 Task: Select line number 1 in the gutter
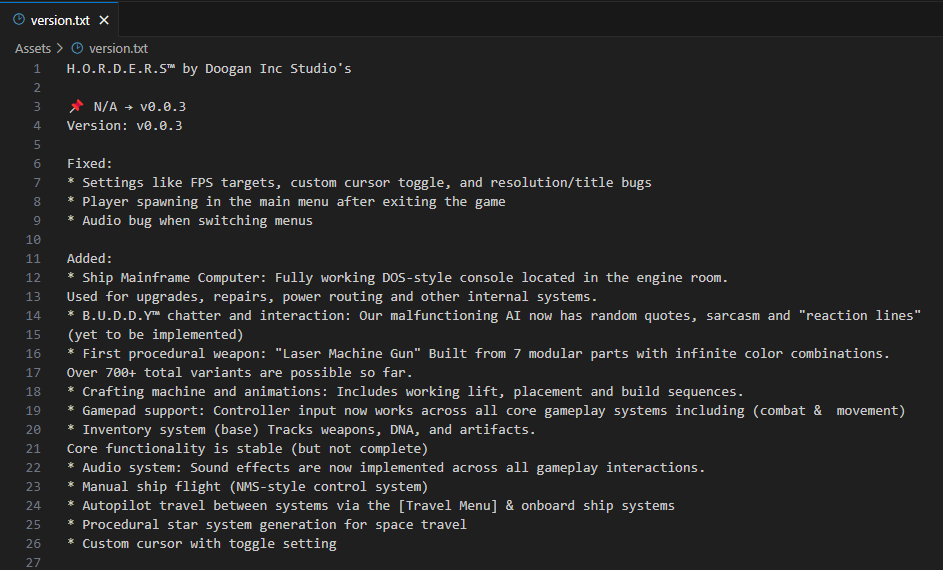pos(37,69)
